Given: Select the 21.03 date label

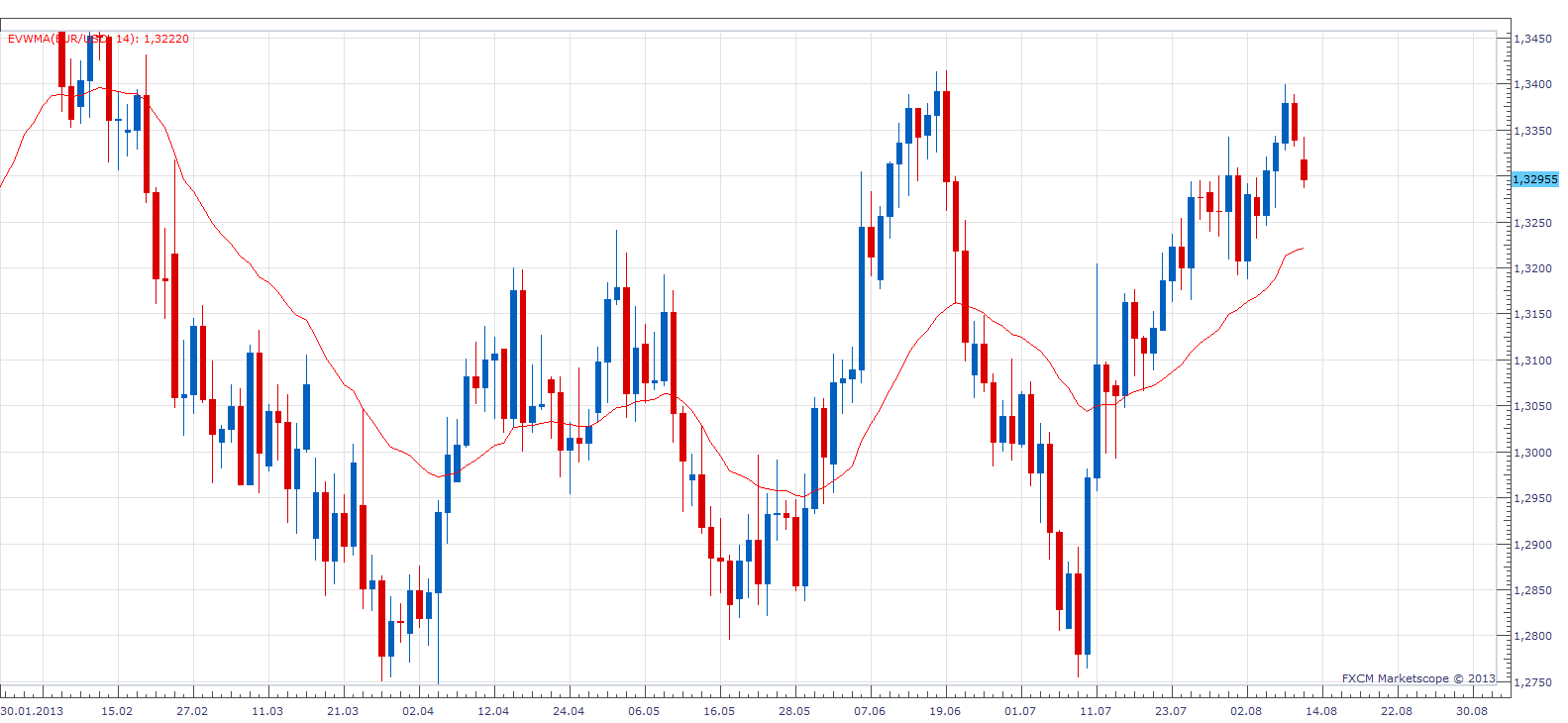Looking at the screenshot, I should 343,711.
